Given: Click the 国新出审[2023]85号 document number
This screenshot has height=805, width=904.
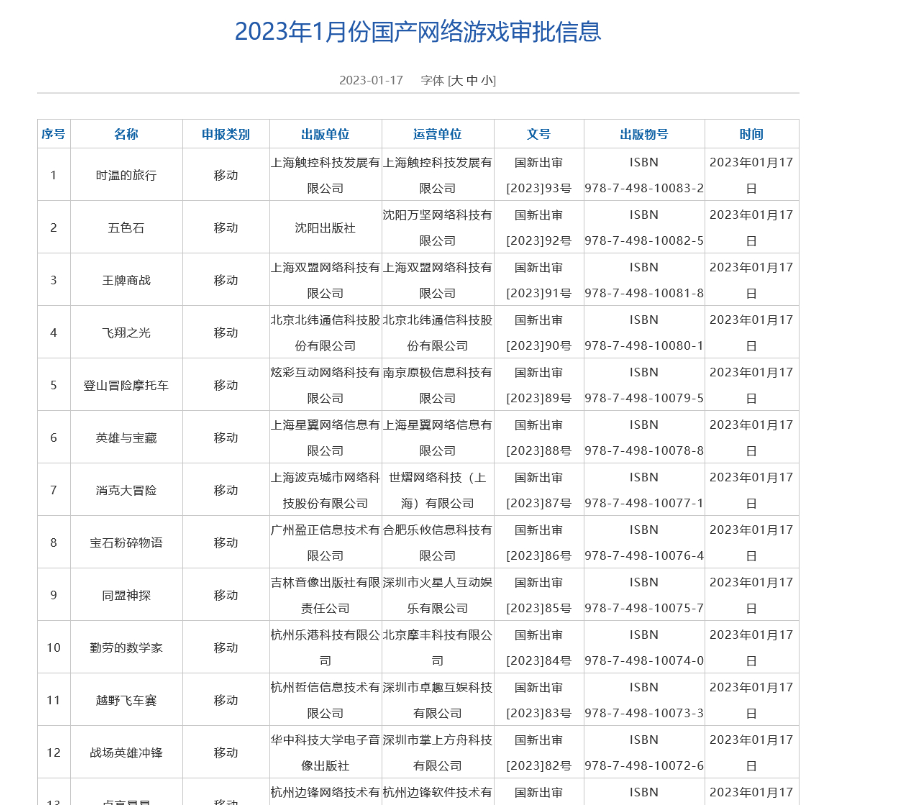Looking at the screenshot, I should click(x=540, y=594).
